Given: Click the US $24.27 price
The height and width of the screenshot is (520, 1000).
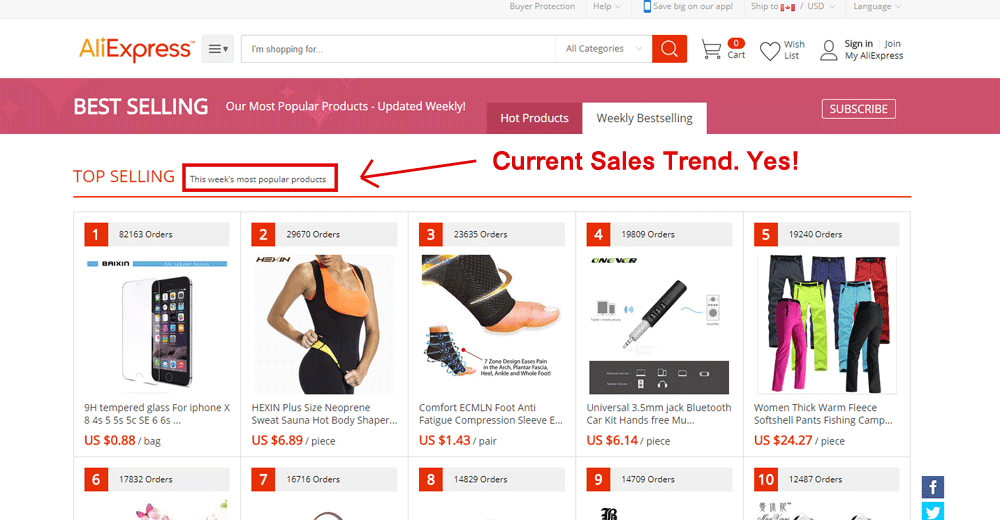Looking at the screenshot, I should pos(783,440).
